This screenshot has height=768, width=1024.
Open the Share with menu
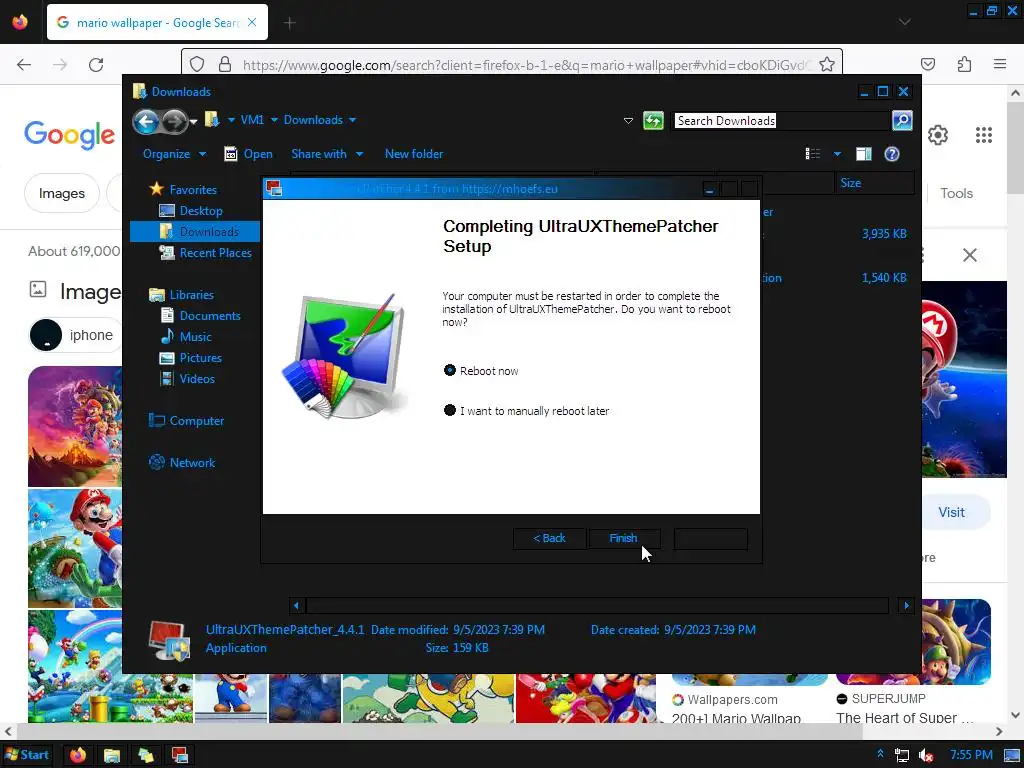coord(327,154)
